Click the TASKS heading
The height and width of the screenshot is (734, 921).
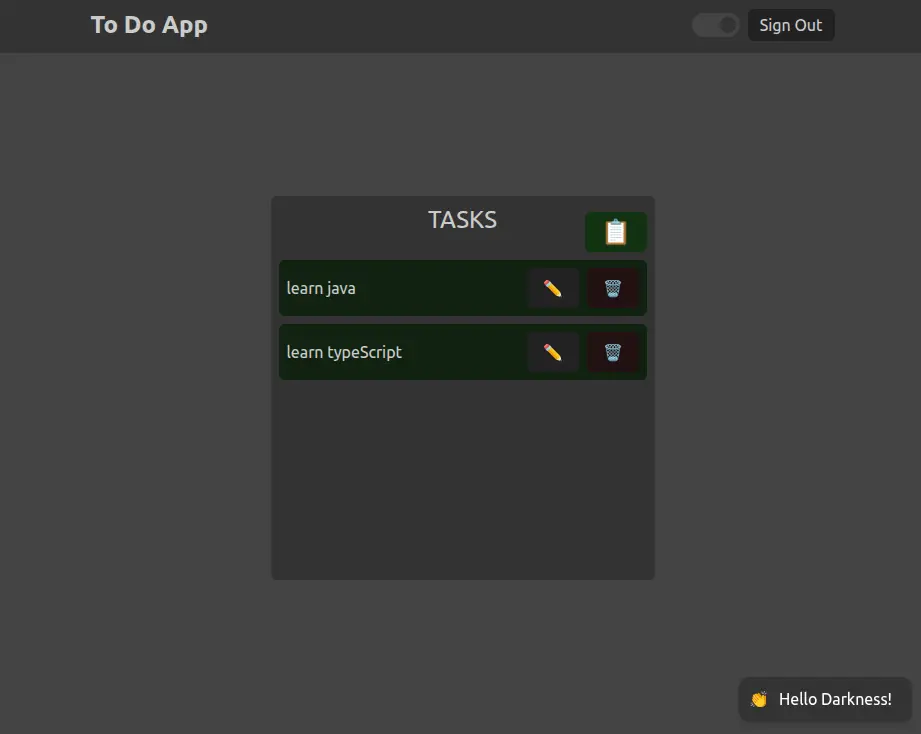click(462, 220)
